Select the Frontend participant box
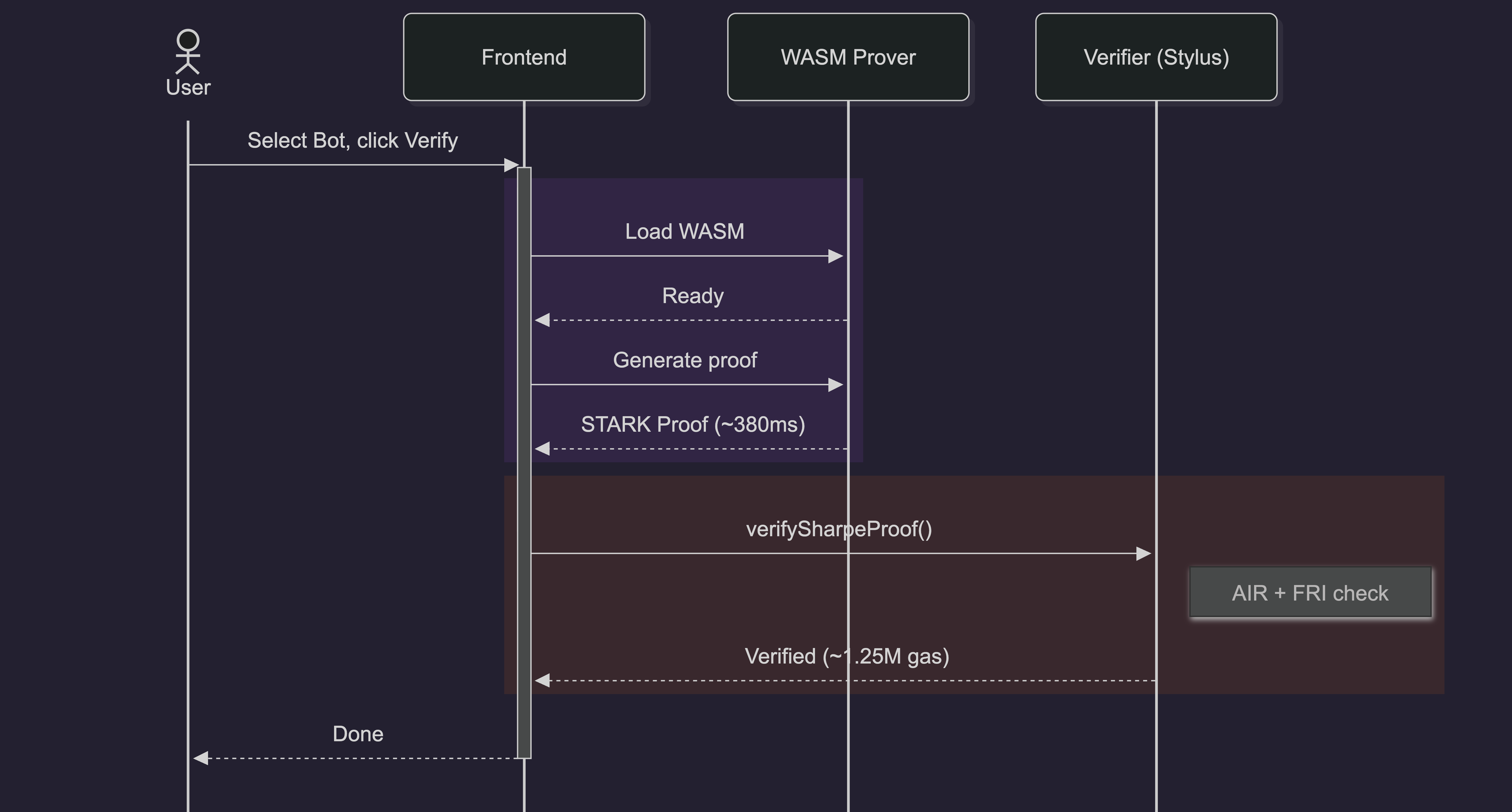This screenshot has width=1512, height=812. 524,57
